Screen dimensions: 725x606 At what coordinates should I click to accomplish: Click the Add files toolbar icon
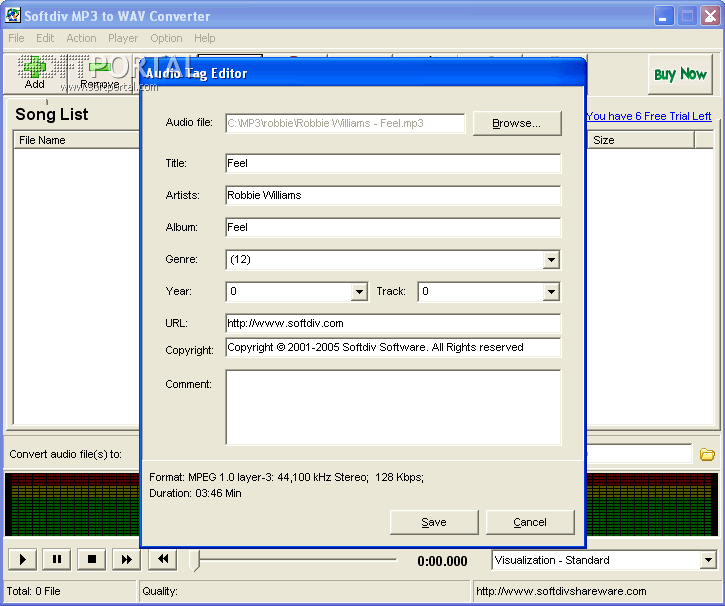[35, 73]
